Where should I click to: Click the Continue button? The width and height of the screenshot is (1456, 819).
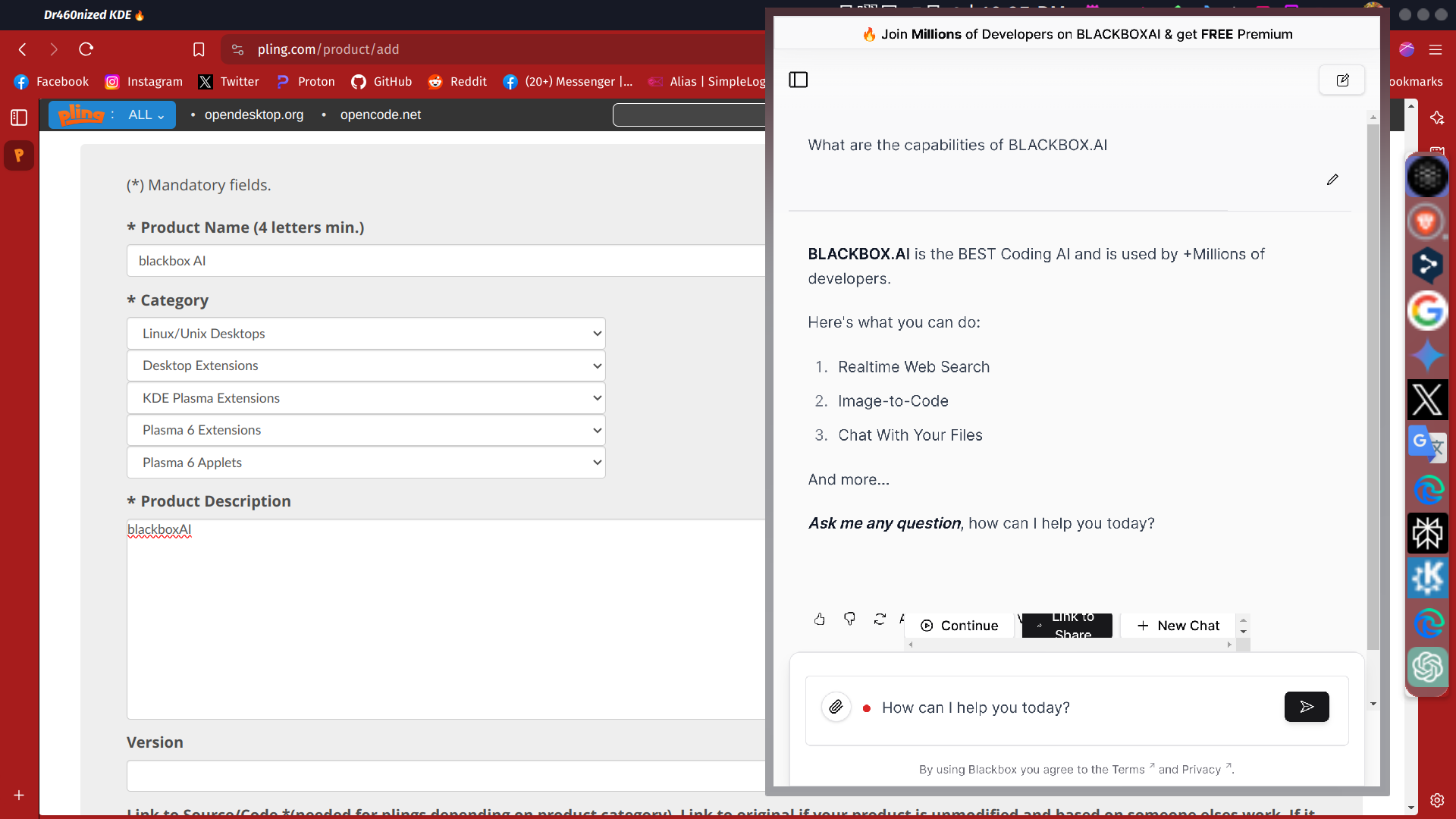click(x=959, y=626)
